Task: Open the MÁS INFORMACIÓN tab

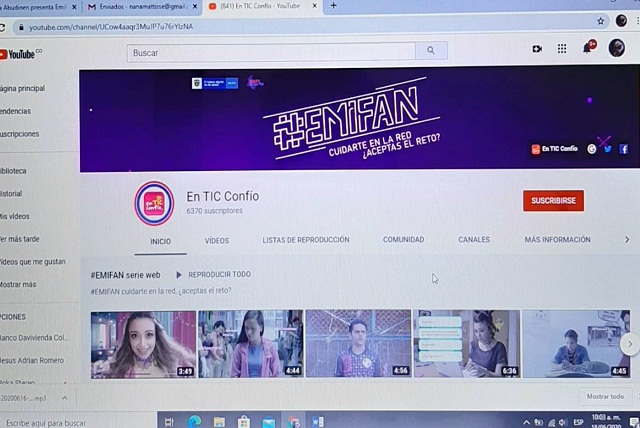Action: pos(558,240)
